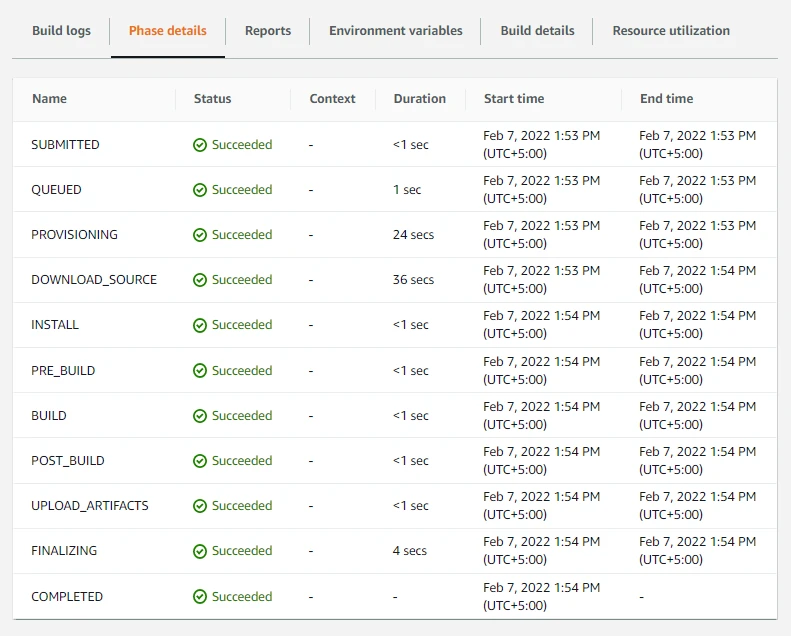Select the POST_BUILD phase name
Image resolution: width=791 pixels, height=636 pixels.
tap(68, 461)
